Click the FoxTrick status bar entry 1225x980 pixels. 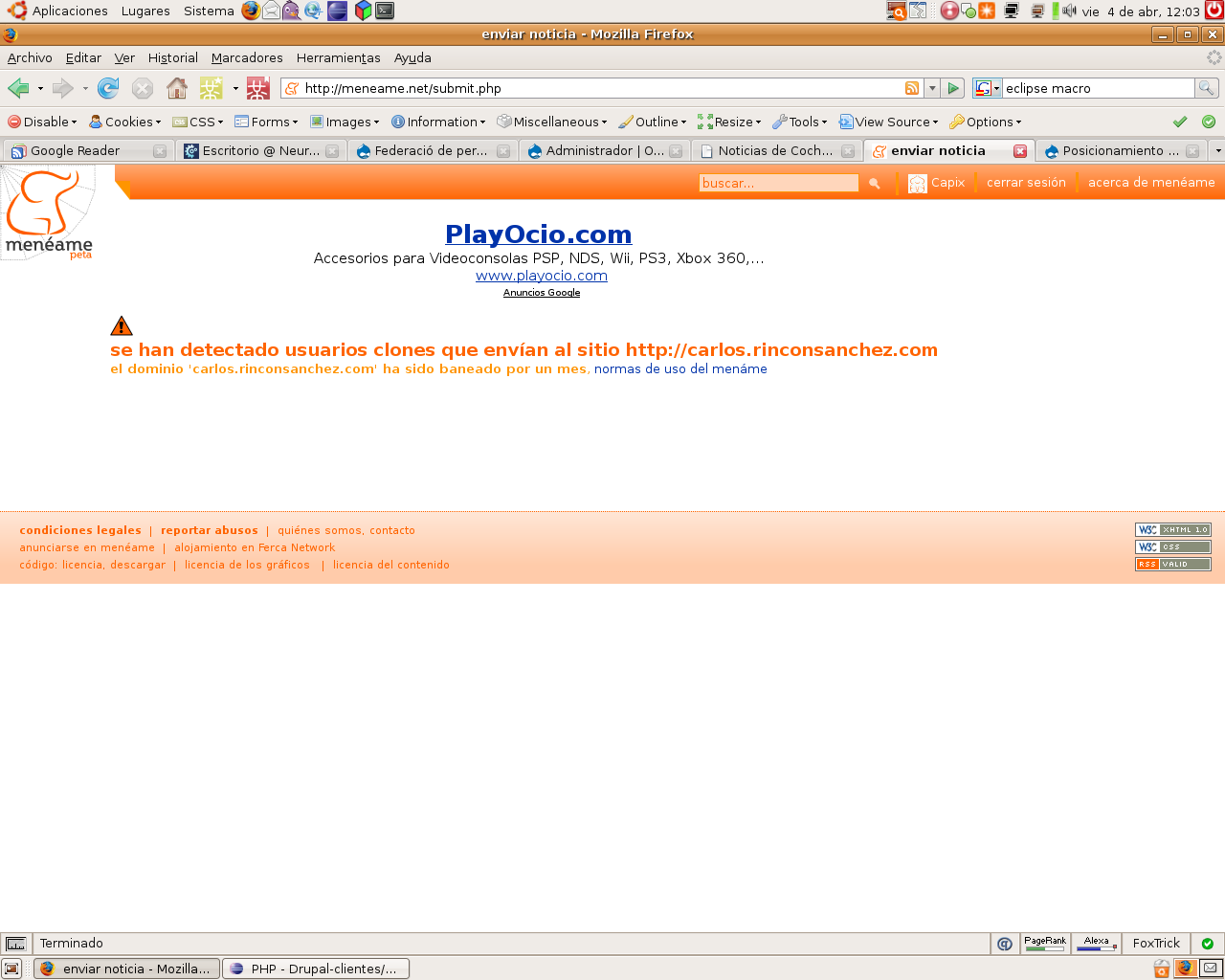point(1156,944)
